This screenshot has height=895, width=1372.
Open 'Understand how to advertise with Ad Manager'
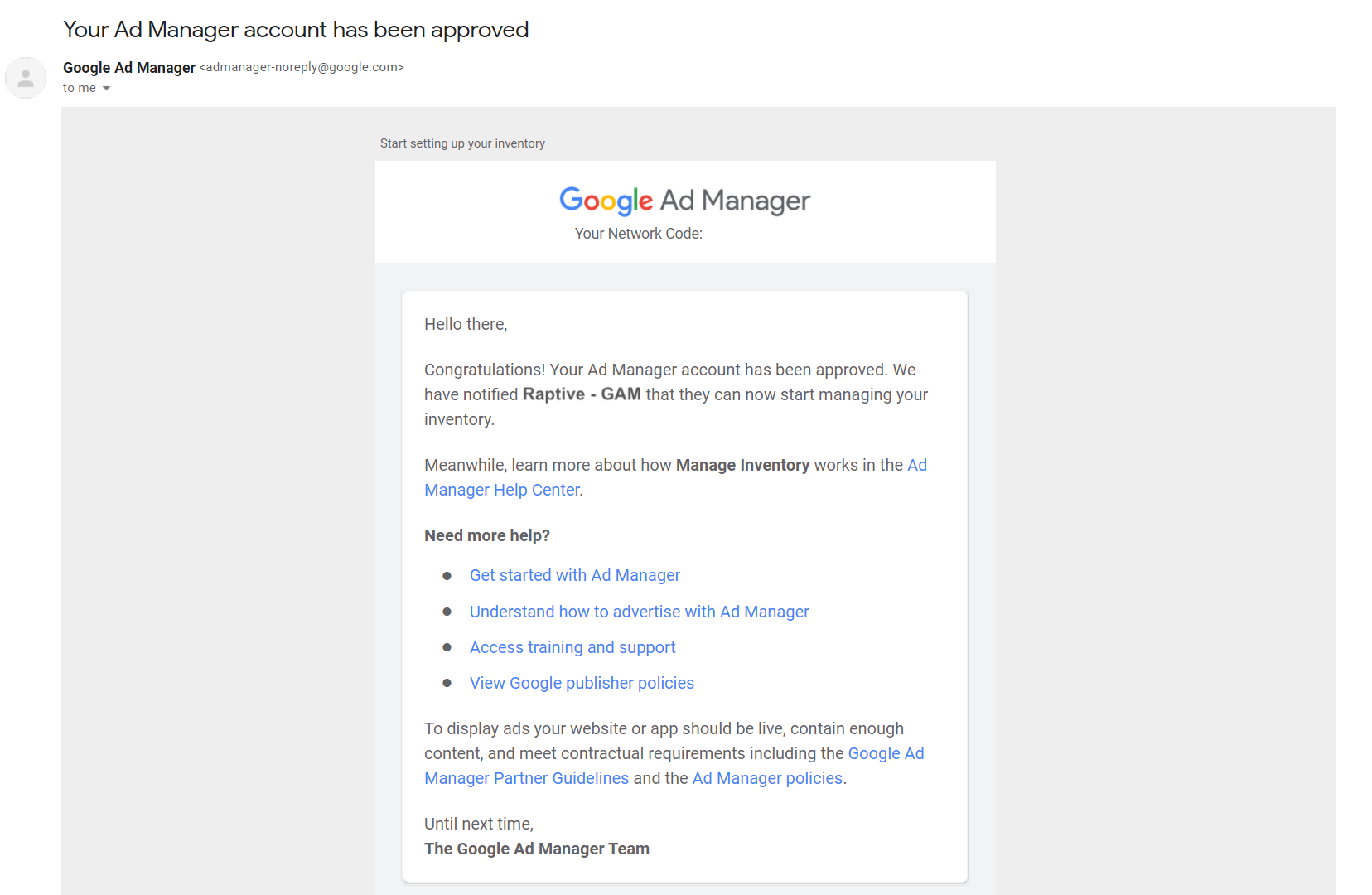(640, 612)
